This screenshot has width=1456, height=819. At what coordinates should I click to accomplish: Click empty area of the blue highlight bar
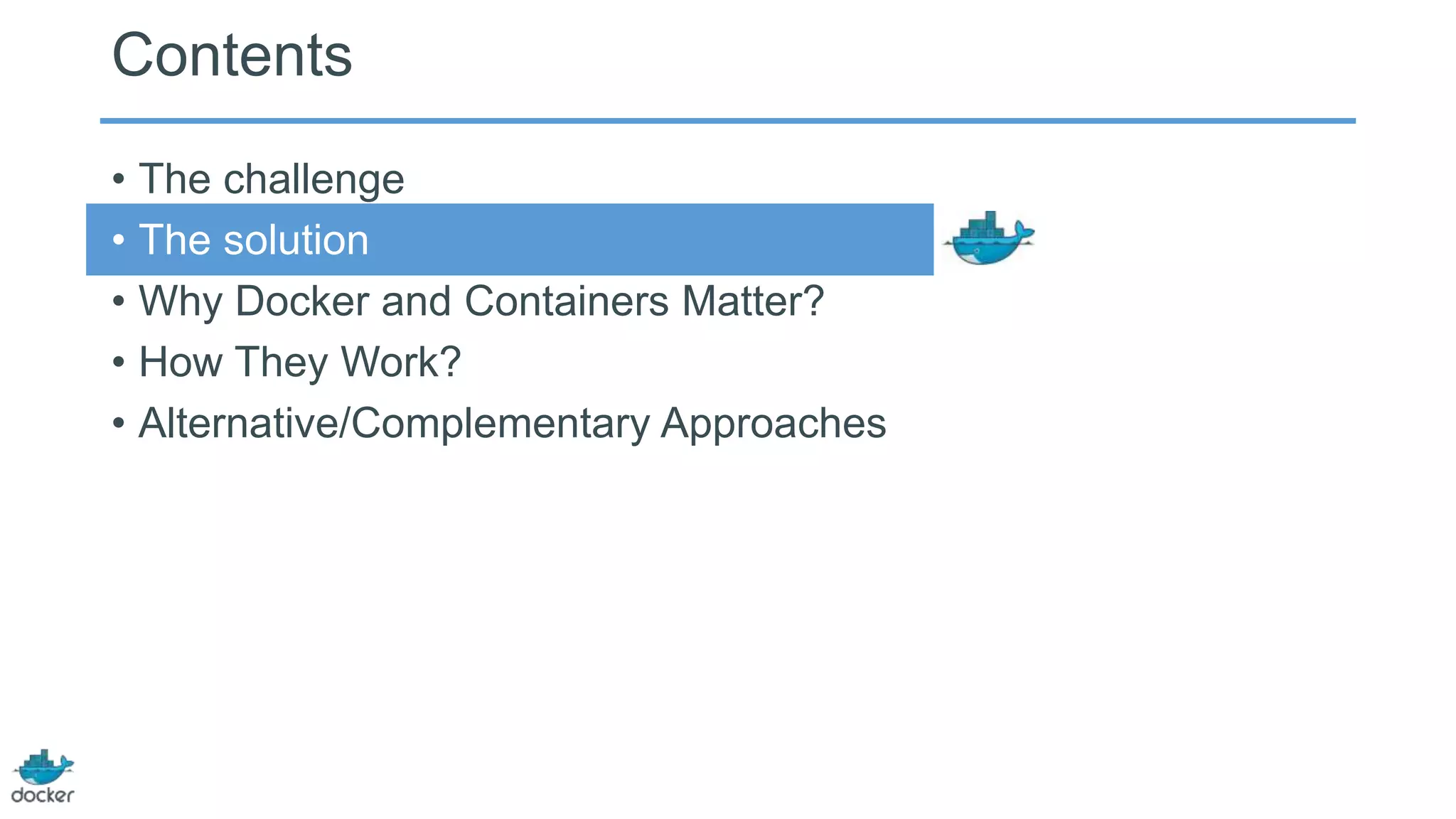(640, 240)
